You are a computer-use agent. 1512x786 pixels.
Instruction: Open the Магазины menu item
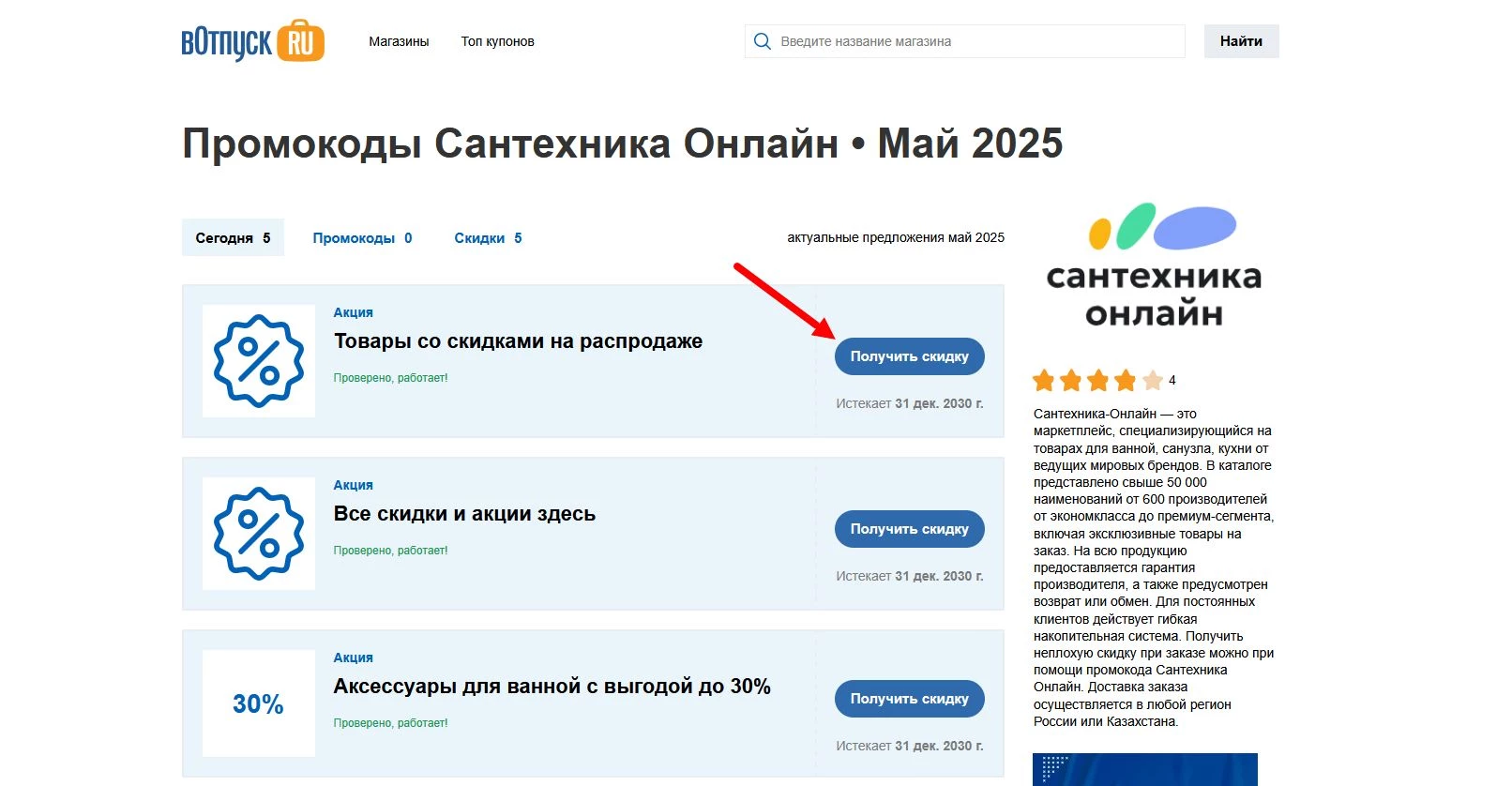click(x=399, y=41)
